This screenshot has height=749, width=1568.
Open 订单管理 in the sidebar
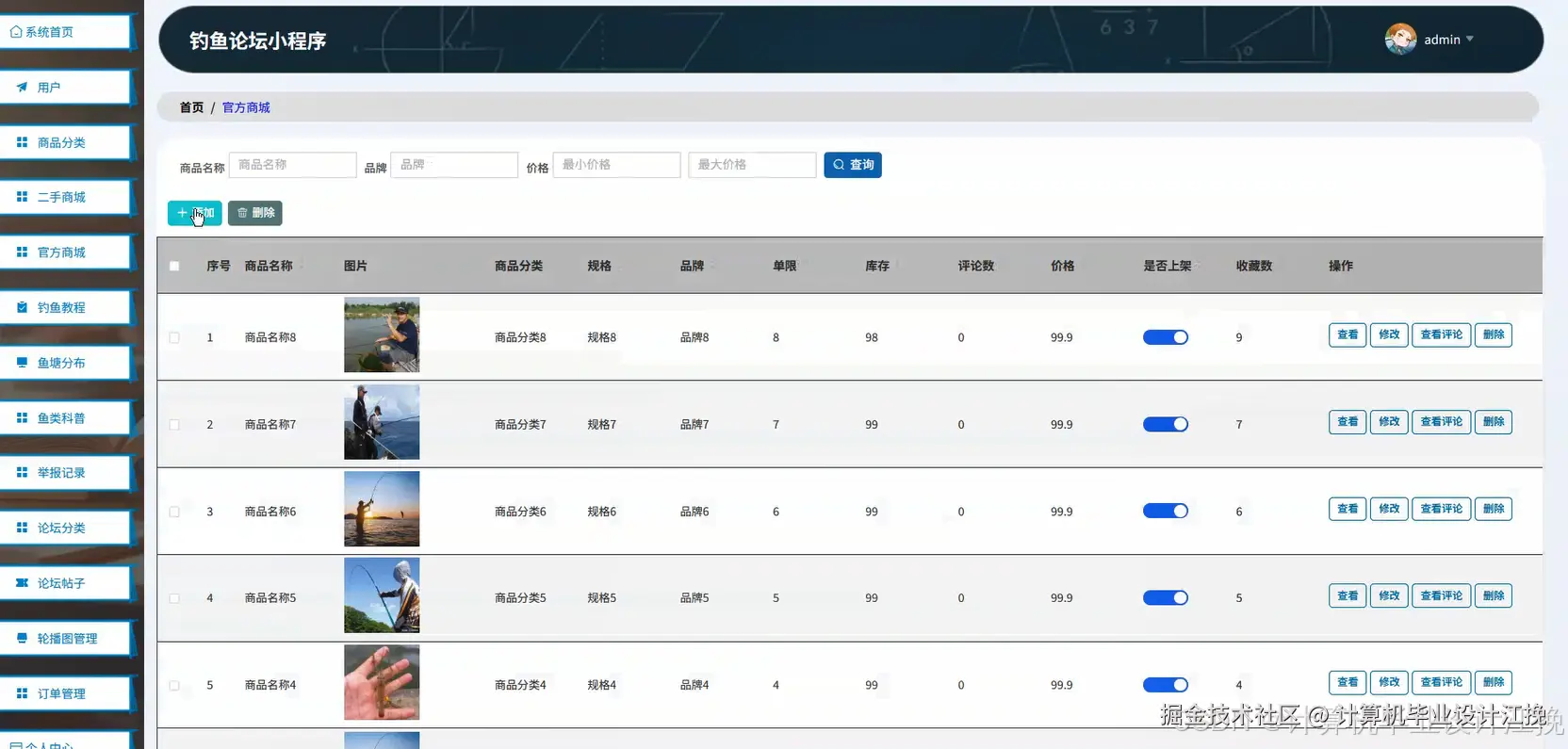(x=65, y=692)
